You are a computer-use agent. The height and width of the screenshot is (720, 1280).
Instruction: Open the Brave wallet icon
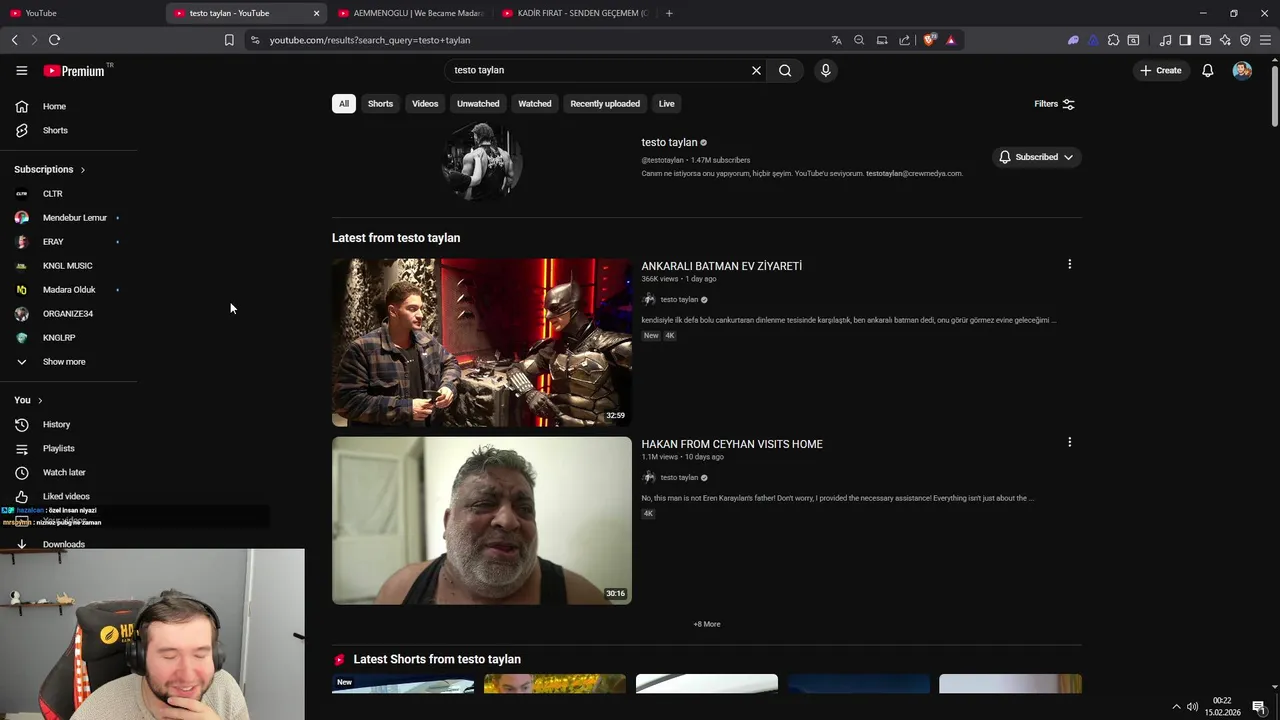[x=1205, y=40]
